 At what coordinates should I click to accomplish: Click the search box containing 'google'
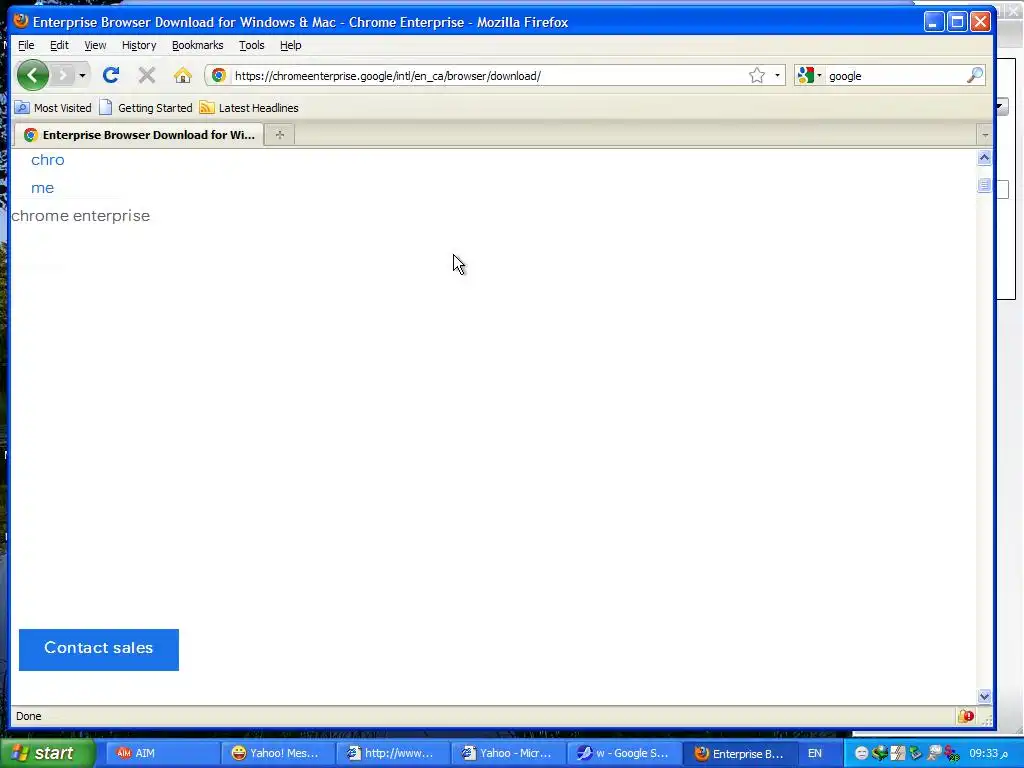(x=895, y=76)
